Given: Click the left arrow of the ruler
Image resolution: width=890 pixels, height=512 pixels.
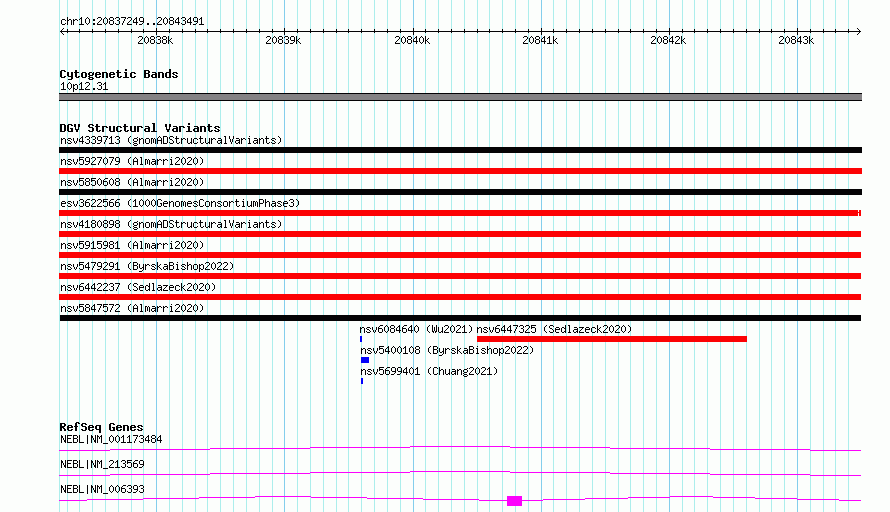Looking at the screenshot, I should click(62, 32).
